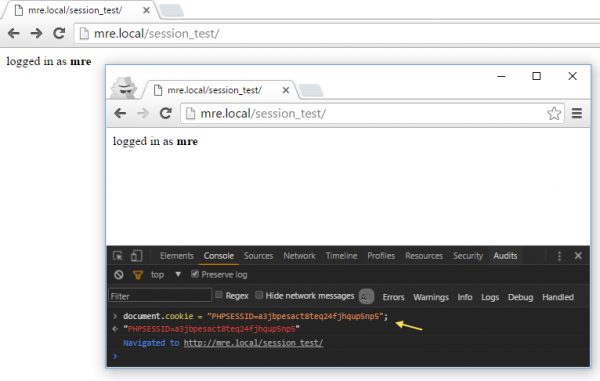Image resolution: width=600 pixels, height=381 pixels.
Task: Open DevTools three-dot options menu
Action: [x=559, y=256]
